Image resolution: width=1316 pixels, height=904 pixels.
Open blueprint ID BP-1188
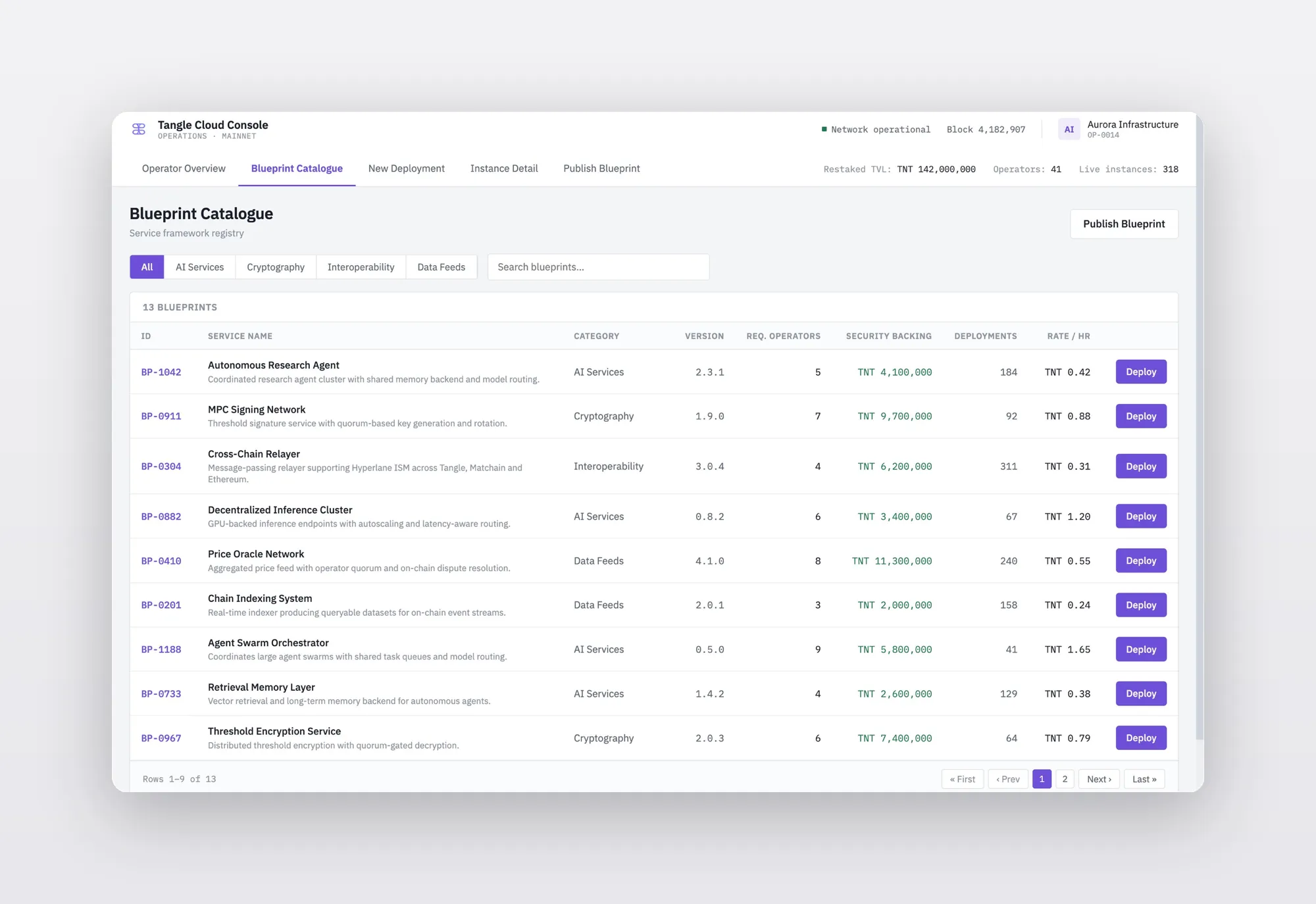[161, 649]
